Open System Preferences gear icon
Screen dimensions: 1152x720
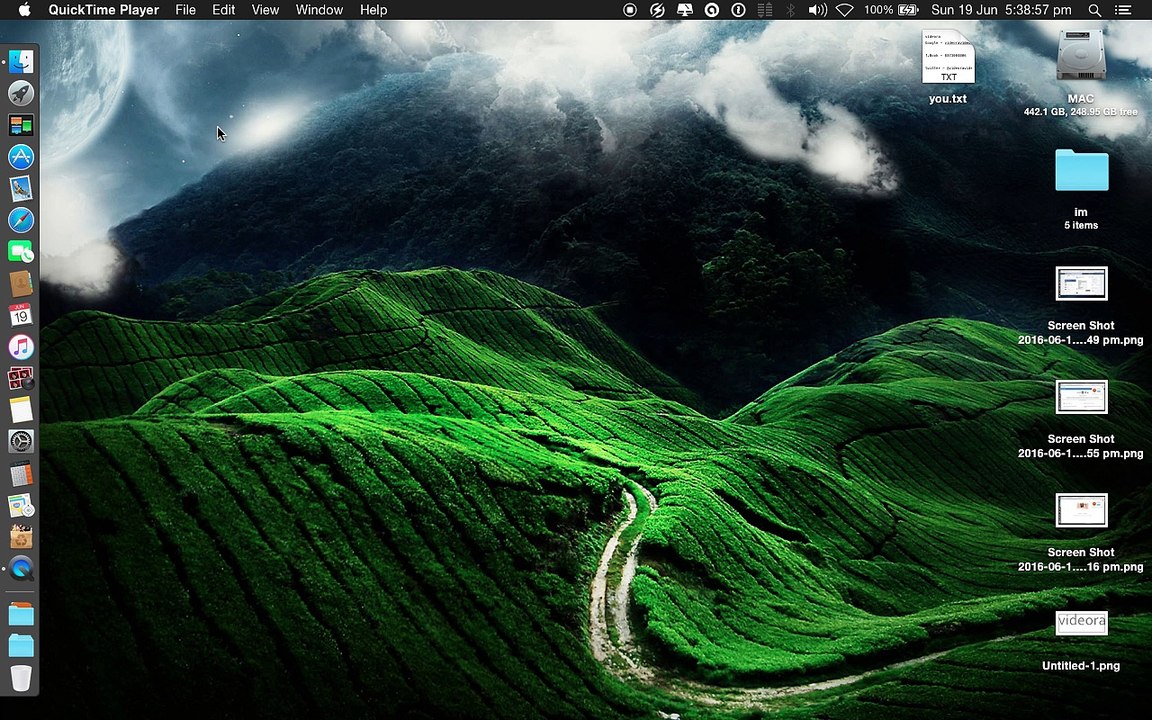pos(21,442)
